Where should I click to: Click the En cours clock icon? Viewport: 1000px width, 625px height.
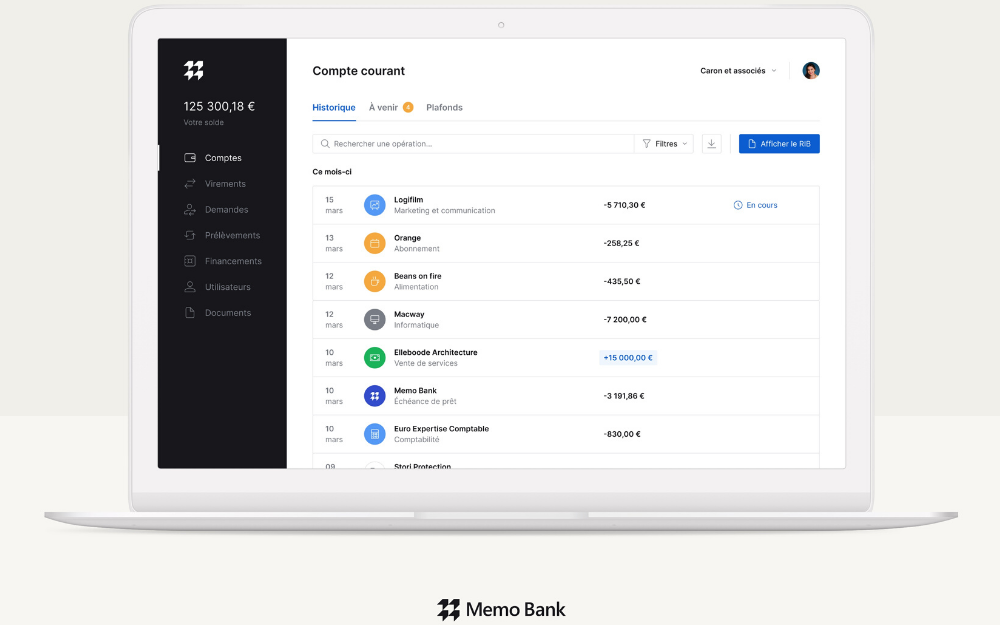coord(738,205)
